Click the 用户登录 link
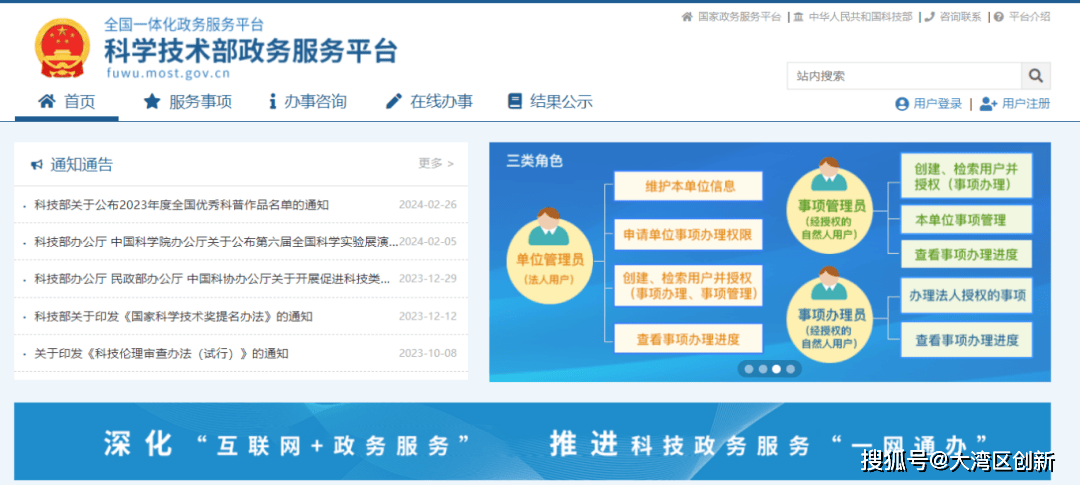This screenshot has width=1080, height=485. (x=937, y=104)
